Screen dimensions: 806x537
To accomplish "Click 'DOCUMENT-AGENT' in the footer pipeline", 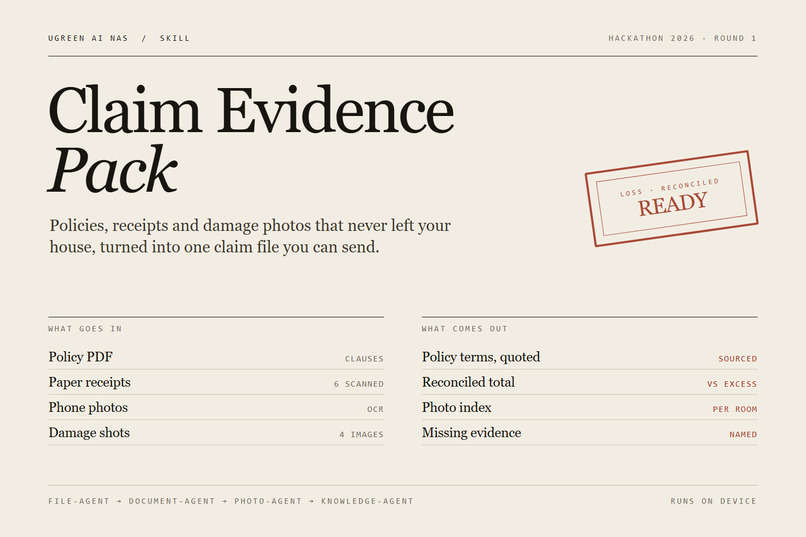I will (172, 501).
